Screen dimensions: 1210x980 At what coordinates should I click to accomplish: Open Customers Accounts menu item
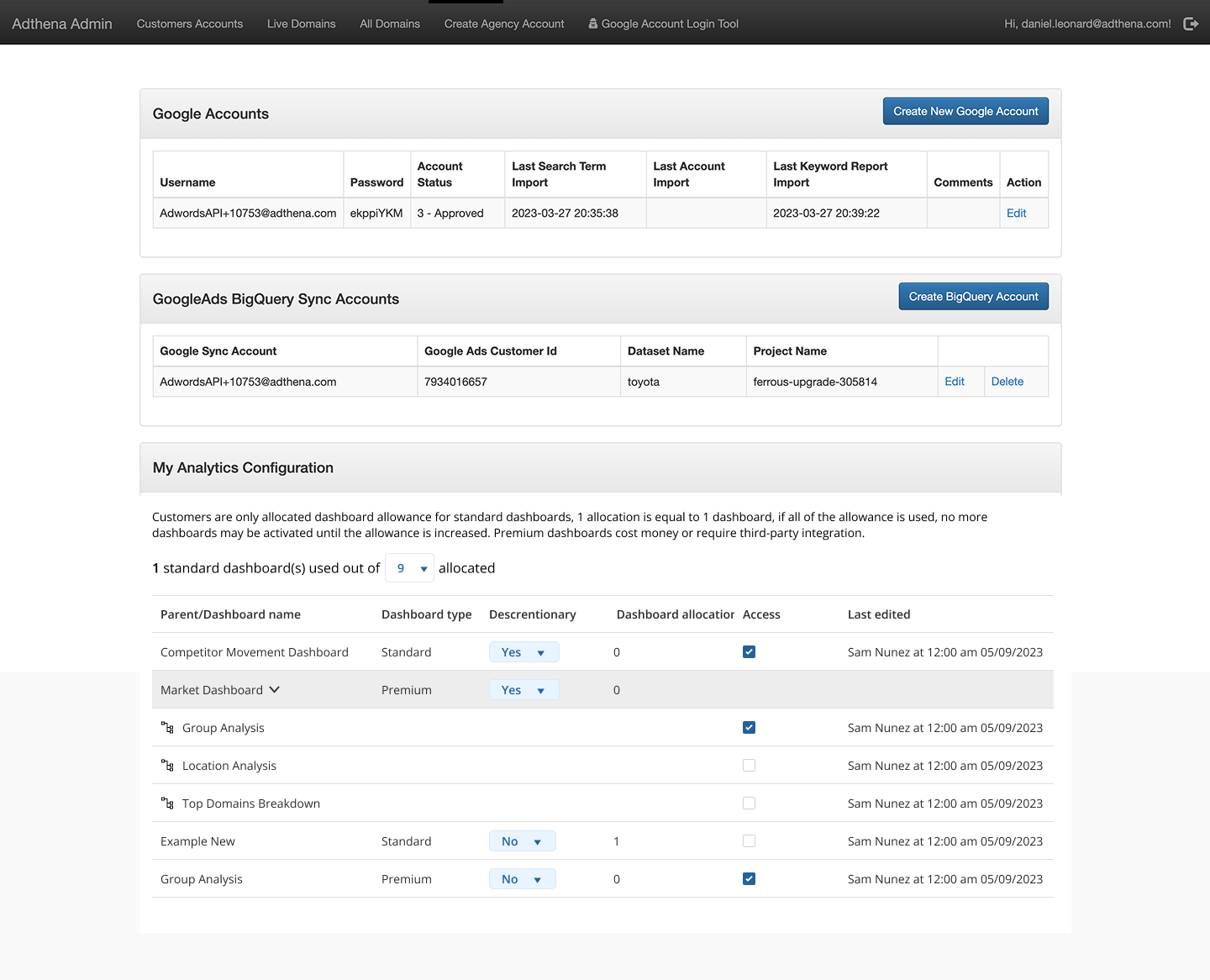190,24
